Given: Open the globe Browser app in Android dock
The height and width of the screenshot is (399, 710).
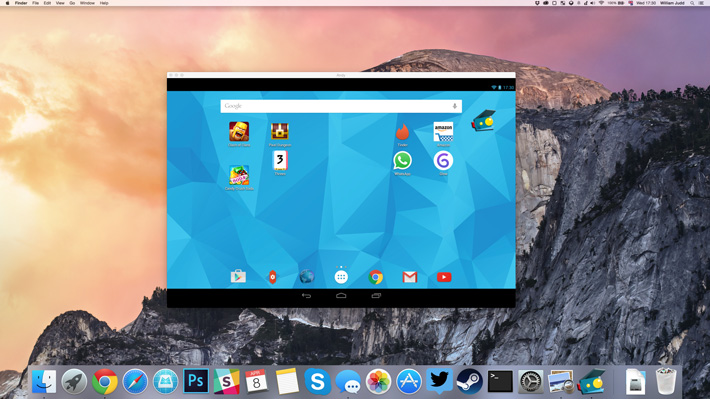Looking at the screenshot, I should point(307,277).
